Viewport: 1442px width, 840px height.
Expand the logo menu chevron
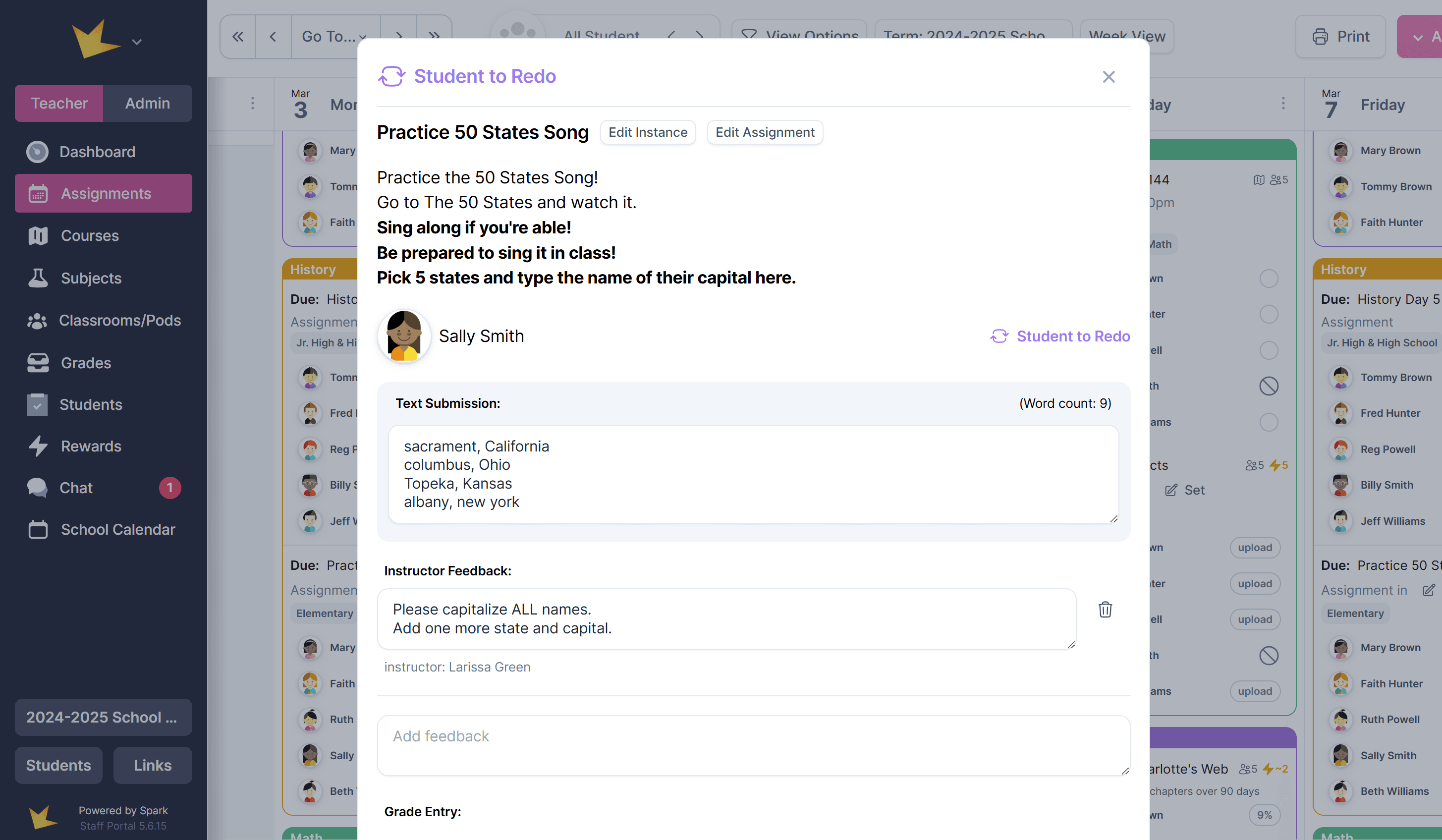[x=137, y=42]
